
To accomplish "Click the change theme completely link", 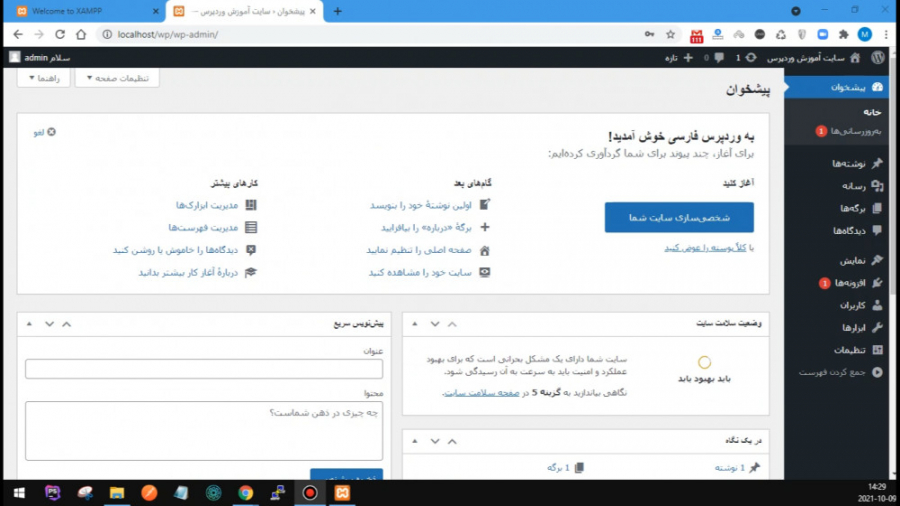I will (705, 248).
